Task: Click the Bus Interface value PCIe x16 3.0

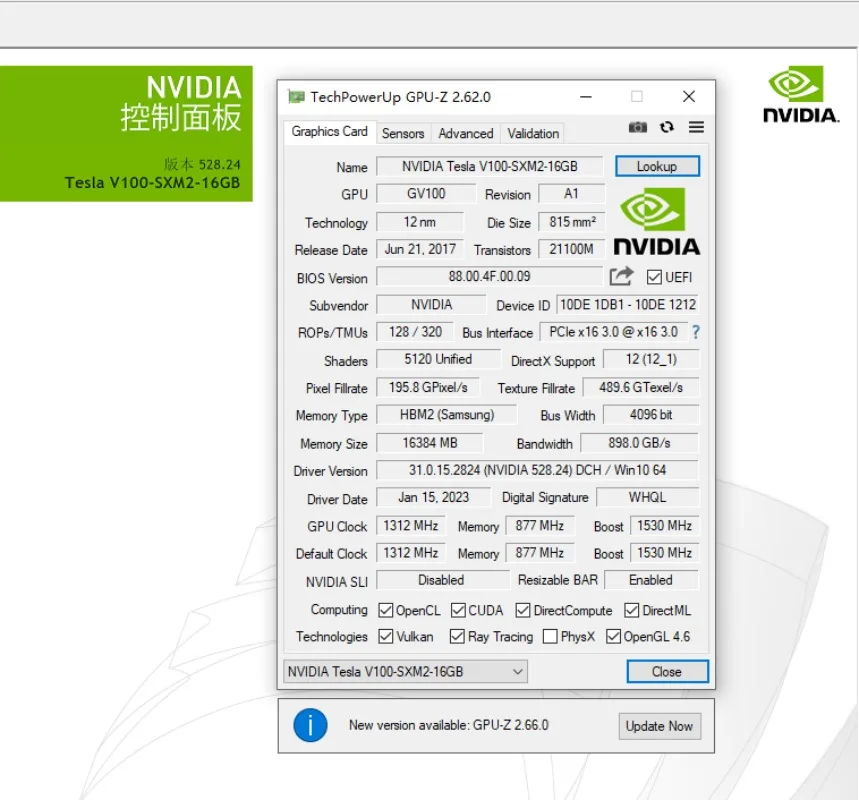Action: (x=614, y=332)
